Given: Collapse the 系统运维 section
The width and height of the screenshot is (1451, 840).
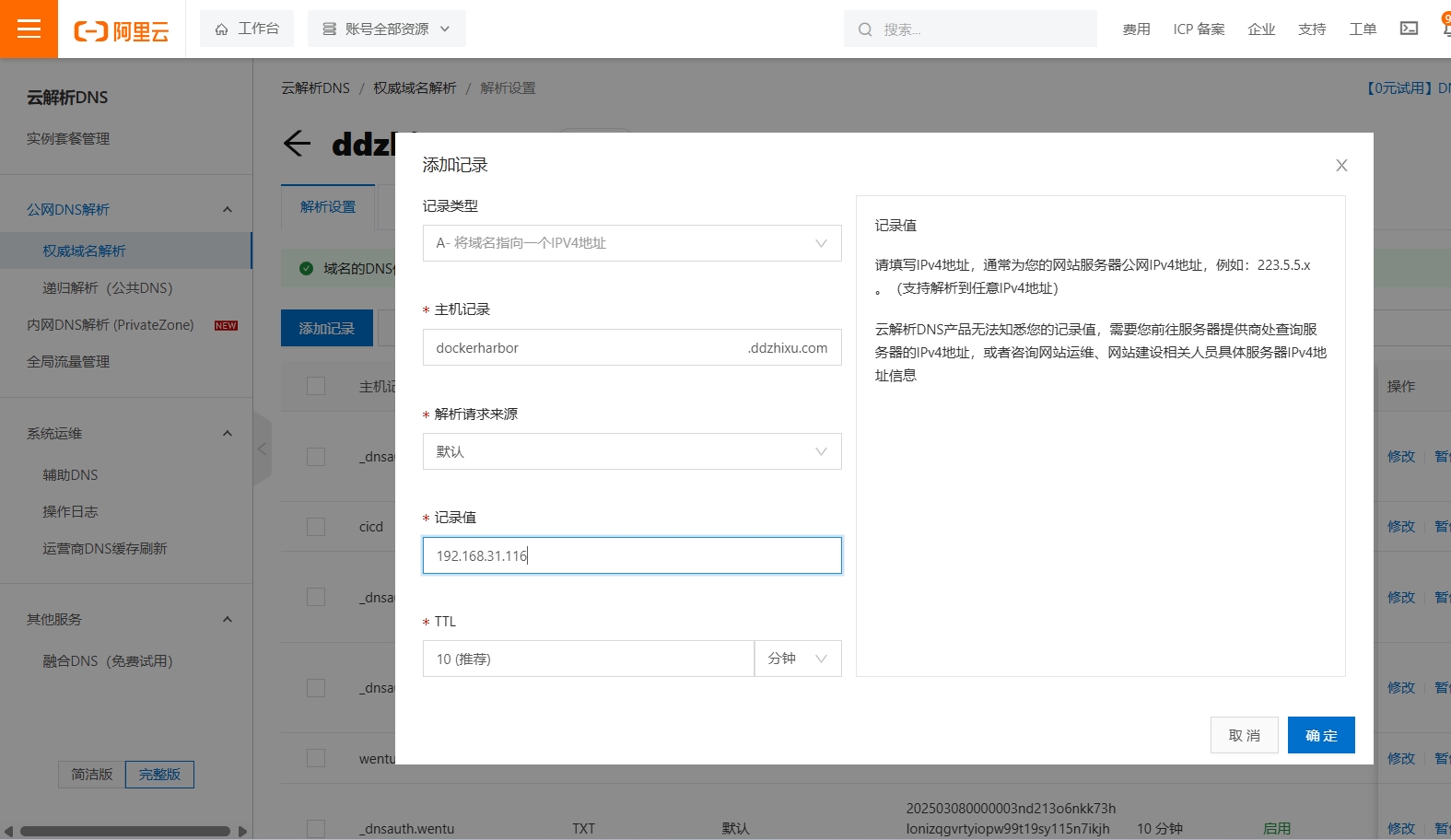Looking at the screenshot, I should 227,434.
